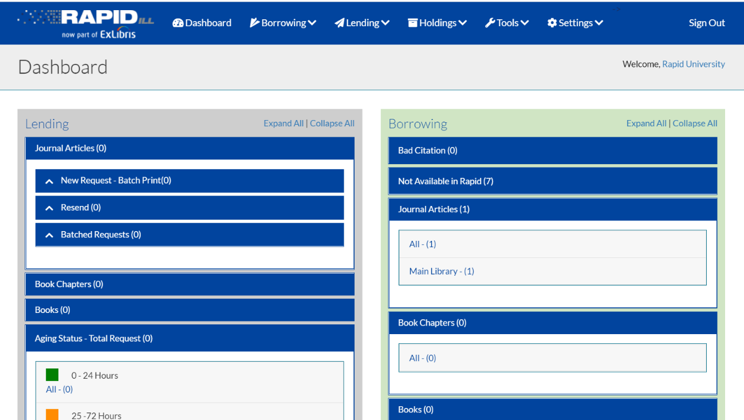Click the Lending paper-plane icon
The height and width of the screenshot is (420, 744).
(339, 23)
